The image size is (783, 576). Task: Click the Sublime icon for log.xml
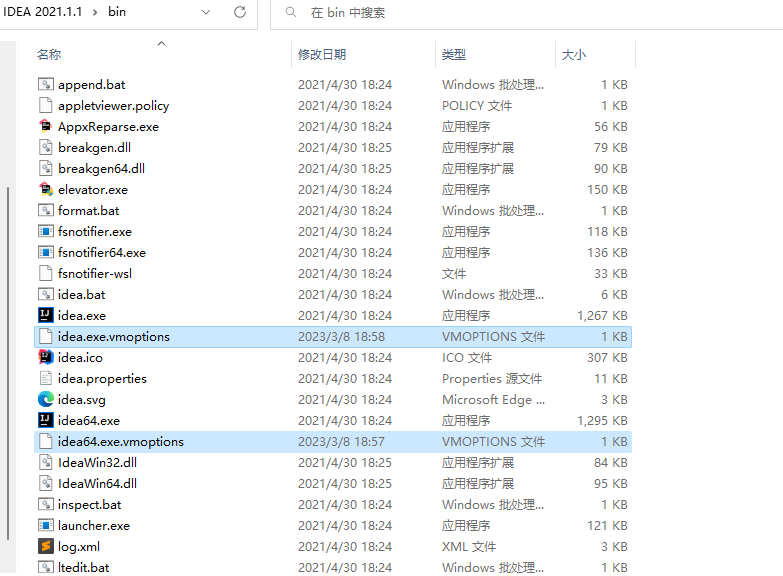tap(45, 546)
